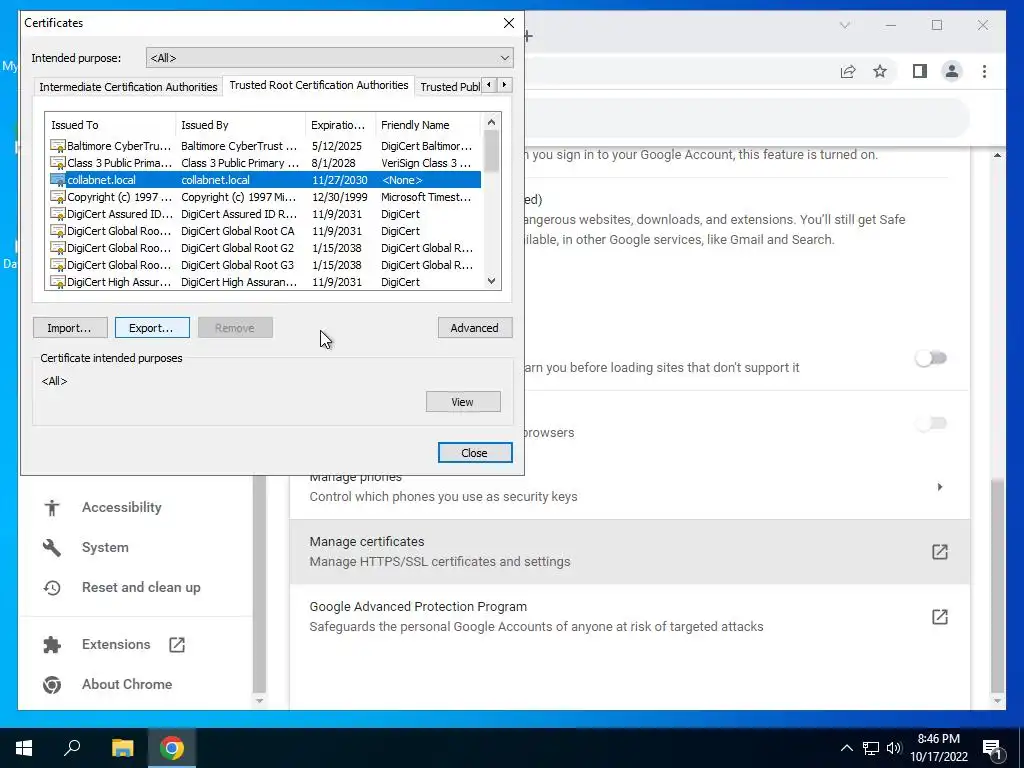Open System settings section

(104, 547)
